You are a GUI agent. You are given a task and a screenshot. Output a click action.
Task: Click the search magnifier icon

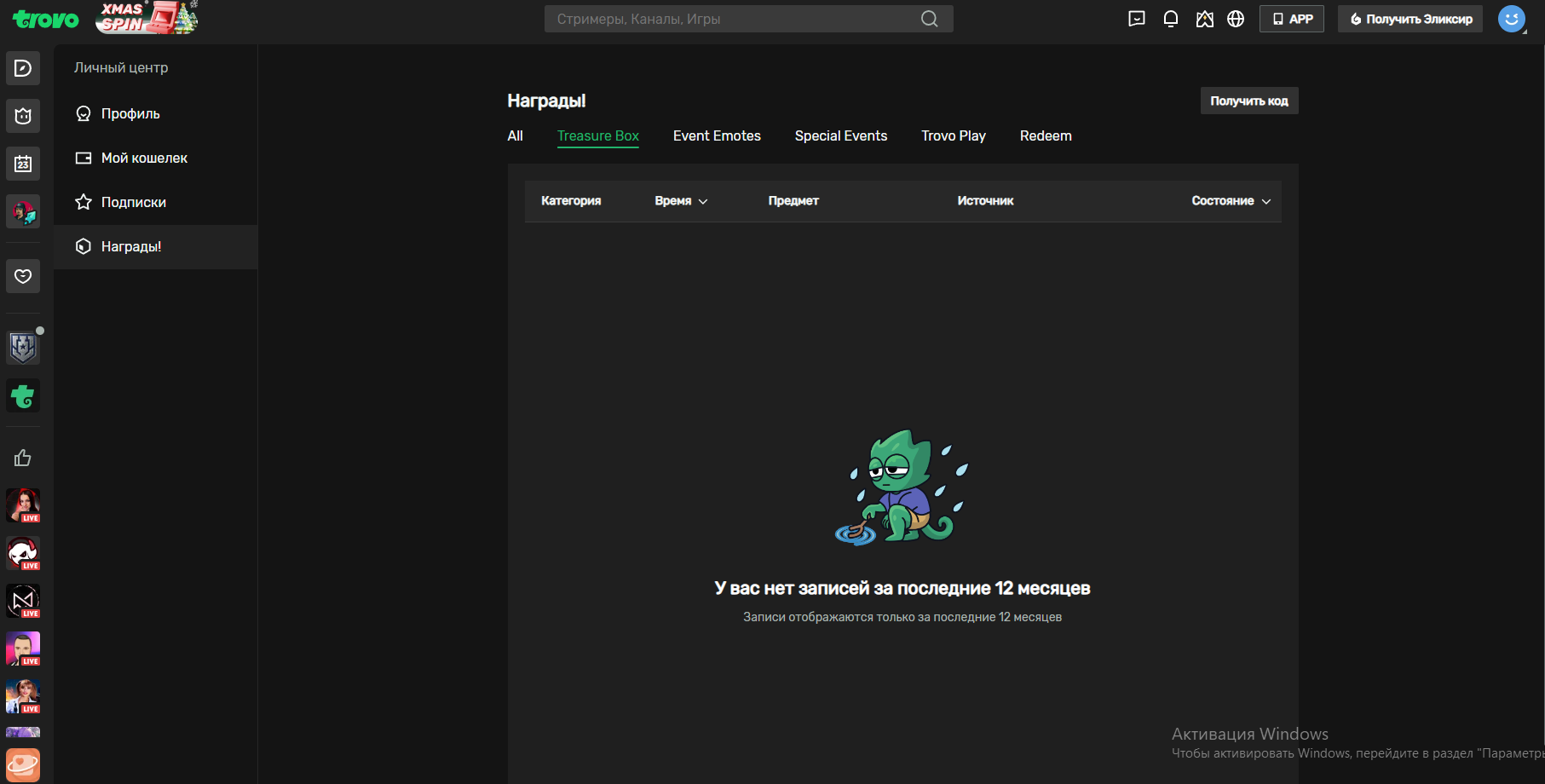pos(929,19)
